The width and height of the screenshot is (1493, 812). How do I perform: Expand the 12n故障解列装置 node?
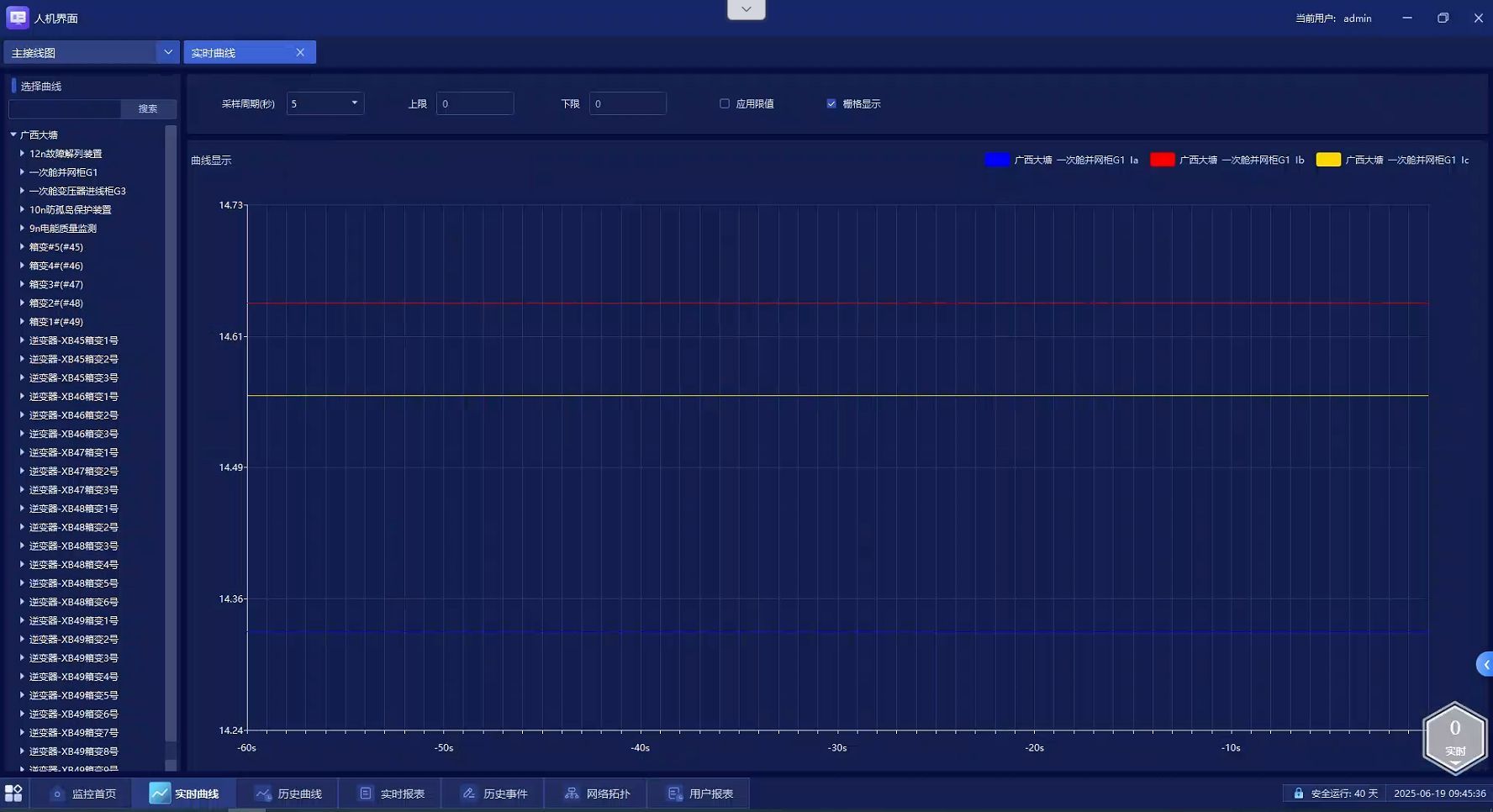[x=22, y=154]
